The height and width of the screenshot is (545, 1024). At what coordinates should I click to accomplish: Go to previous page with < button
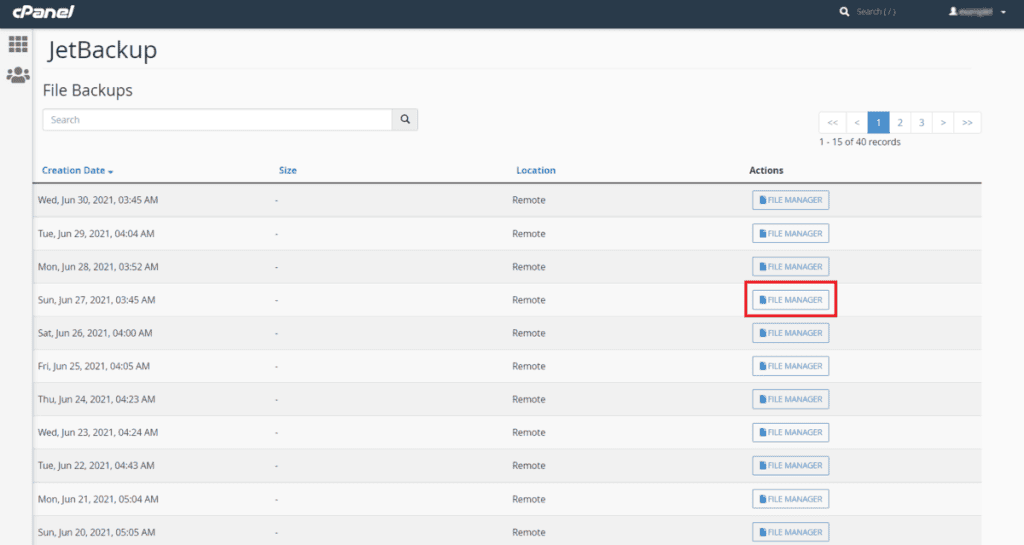857,123
